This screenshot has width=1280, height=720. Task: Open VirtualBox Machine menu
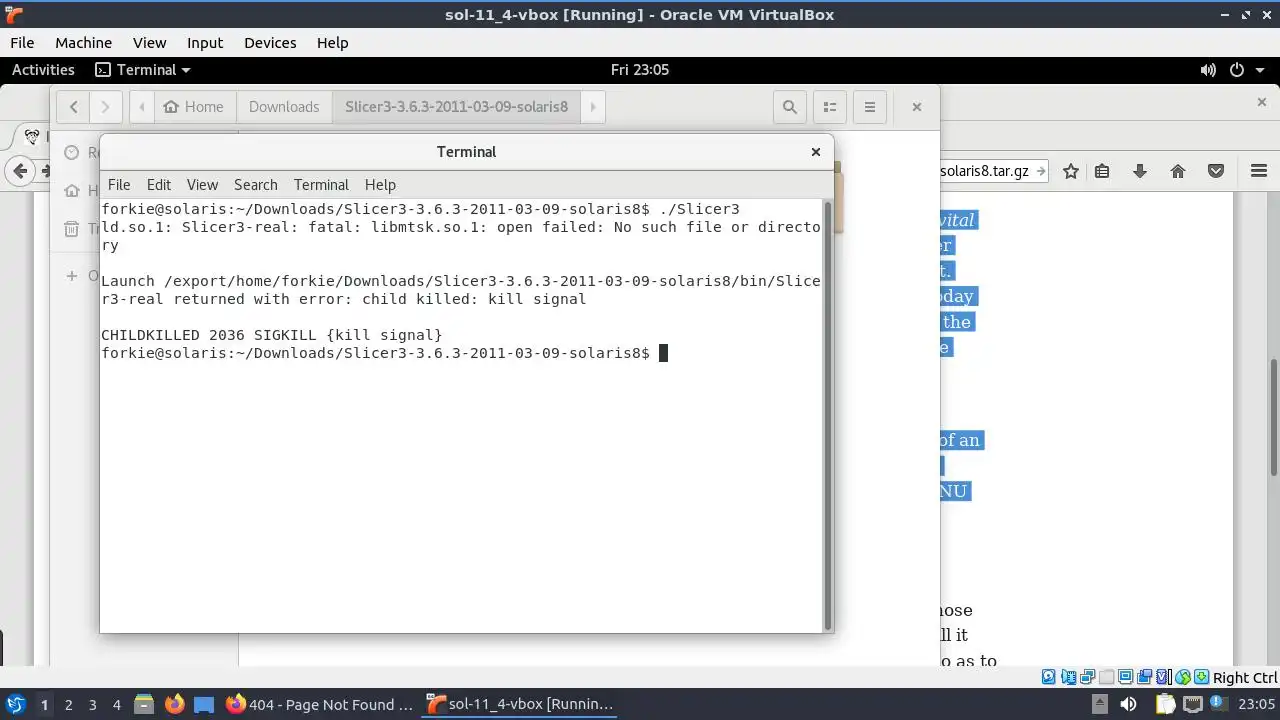coord(83,43)
